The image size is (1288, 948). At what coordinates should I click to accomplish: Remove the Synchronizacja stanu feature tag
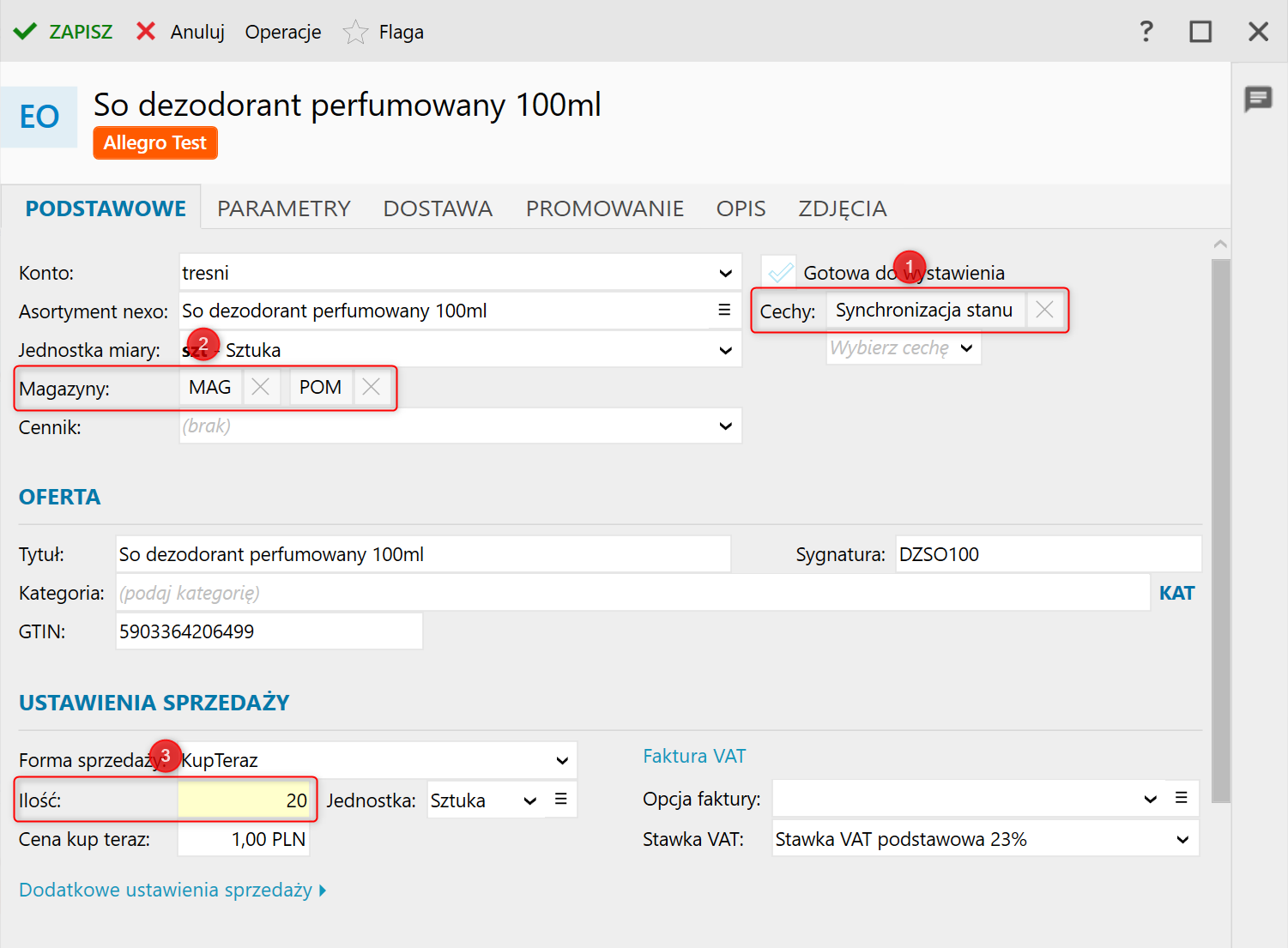[1044, 311]
